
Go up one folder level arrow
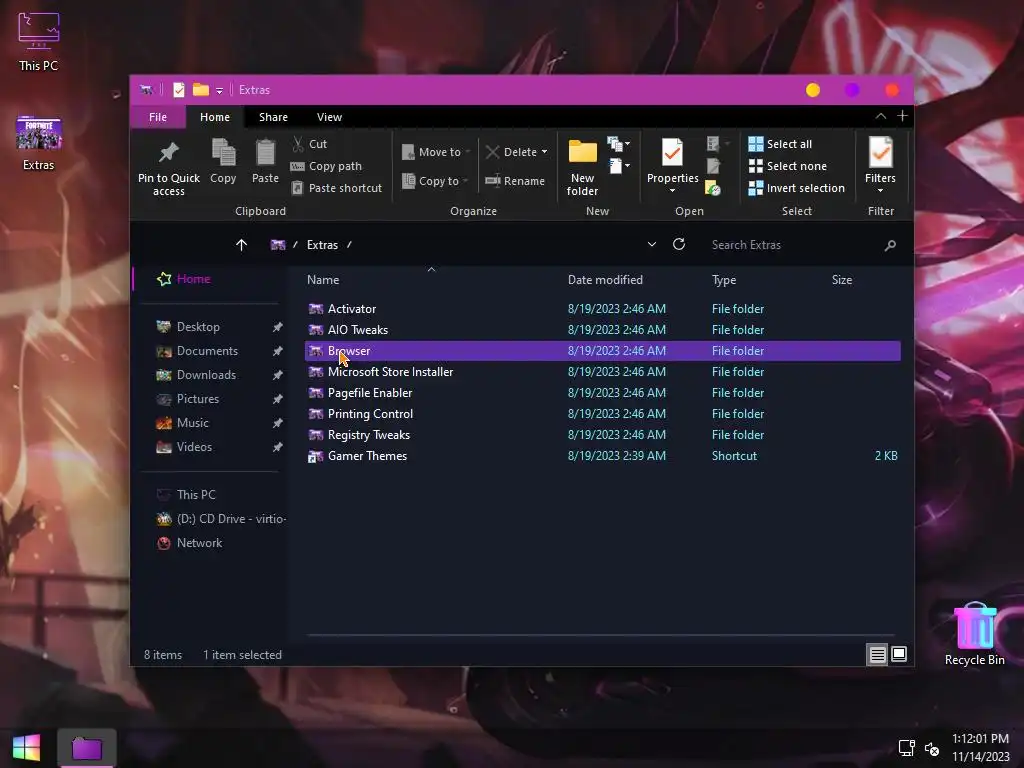[242, 245]
